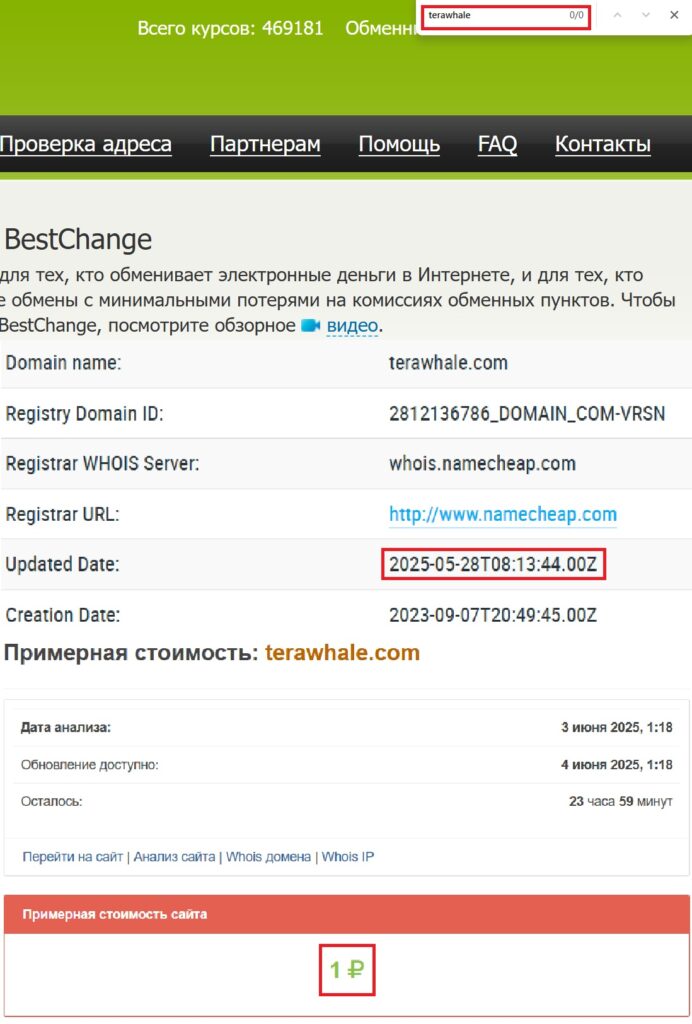Open the FAQ page
Image resolution: width=692 pixels, height=1024 pixels.
point(497,144)
